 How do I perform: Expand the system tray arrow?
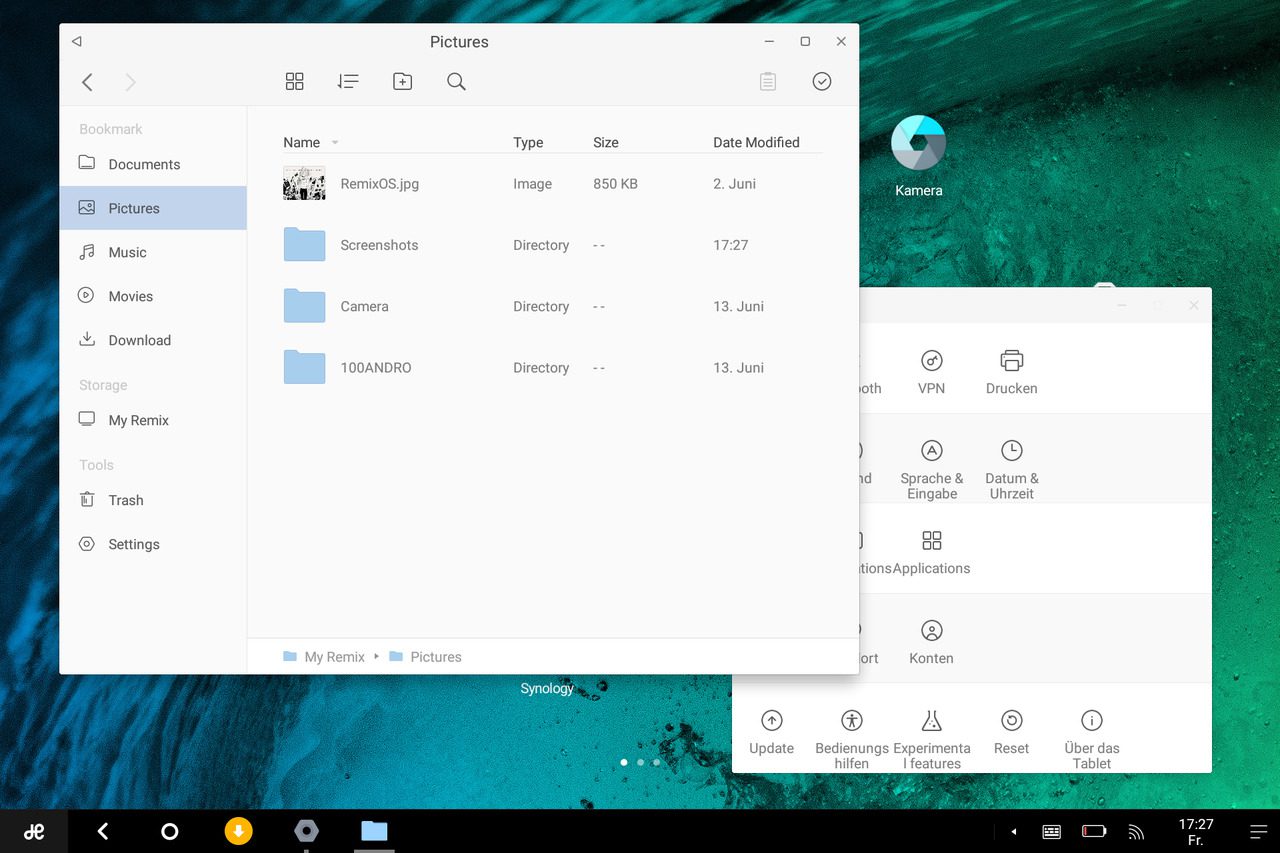(x=1014, y=831)
